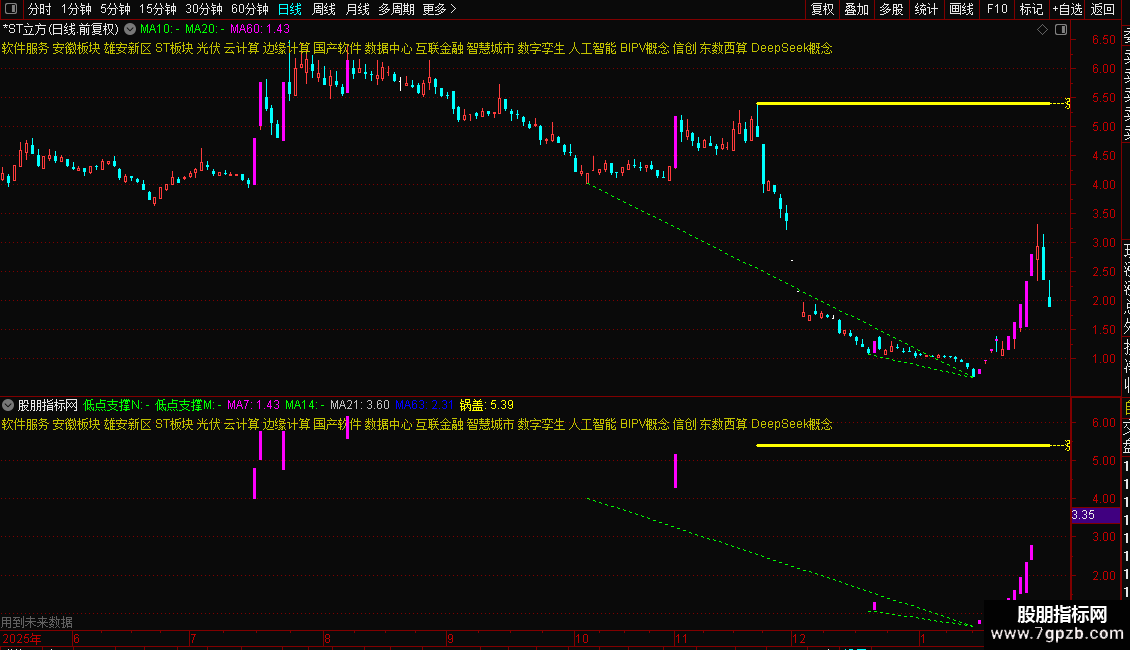Open BIPV概念 tag in main chart
This screenshot has height=650, width=1130.
pyautogui.click(x=645, y=48)
